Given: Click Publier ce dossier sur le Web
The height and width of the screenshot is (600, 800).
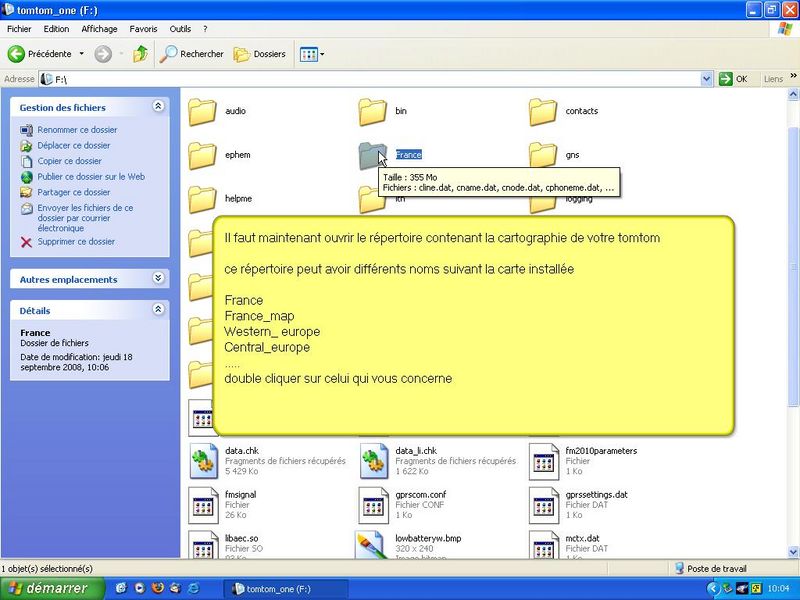Looking at the screenshot, I should click(91, 177).
